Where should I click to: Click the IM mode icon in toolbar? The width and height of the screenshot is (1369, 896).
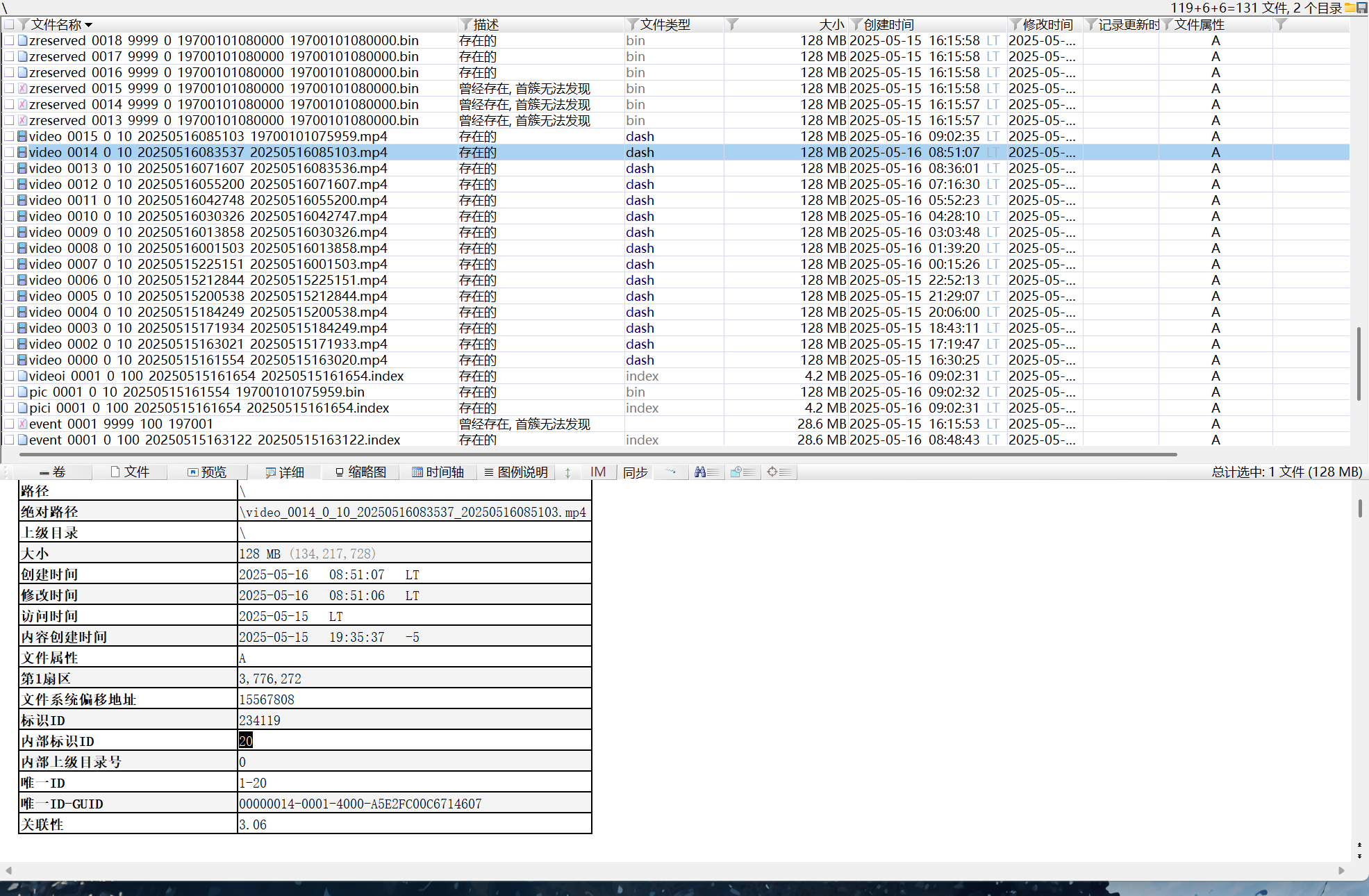click(598, 472)
